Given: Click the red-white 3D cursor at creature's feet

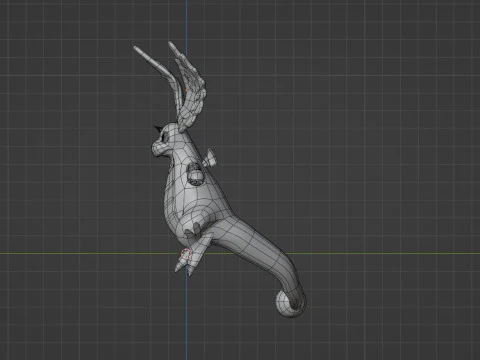Looking at the screenshot, I should pos(186,254).
